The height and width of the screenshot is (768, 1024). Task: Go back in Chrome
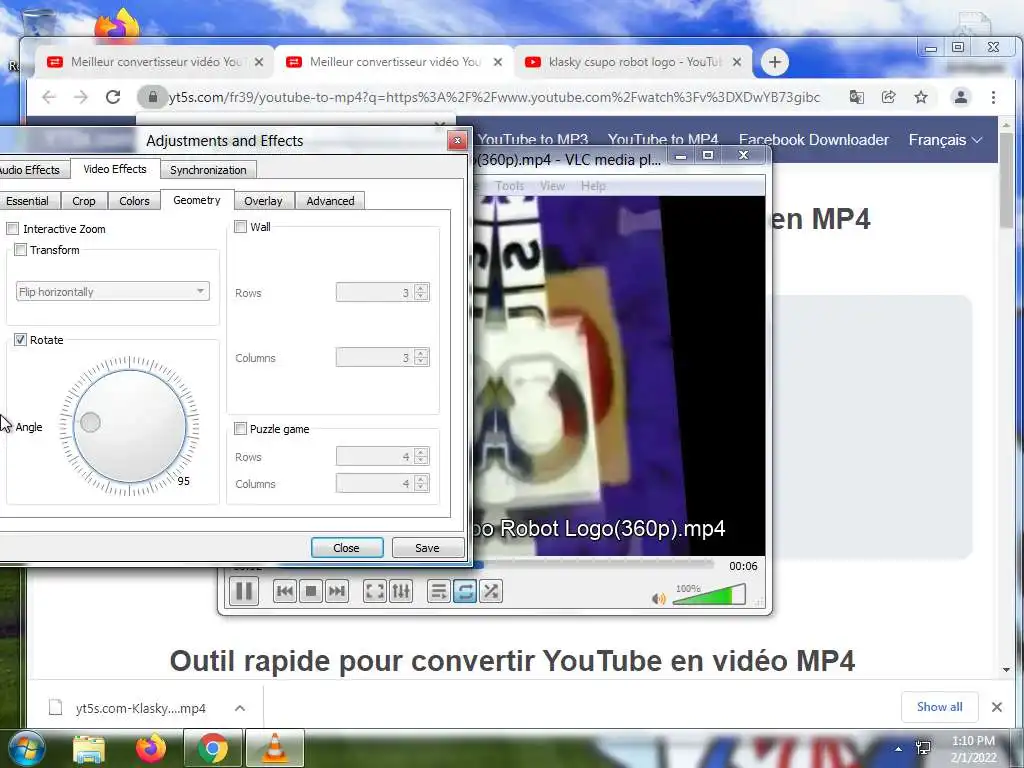click(49, 97)
